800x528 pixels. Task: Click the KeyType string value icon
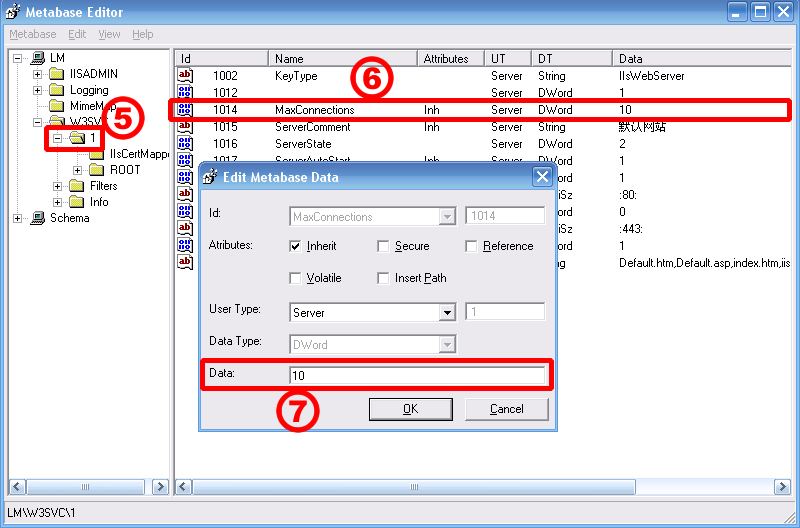coord(185,76)
